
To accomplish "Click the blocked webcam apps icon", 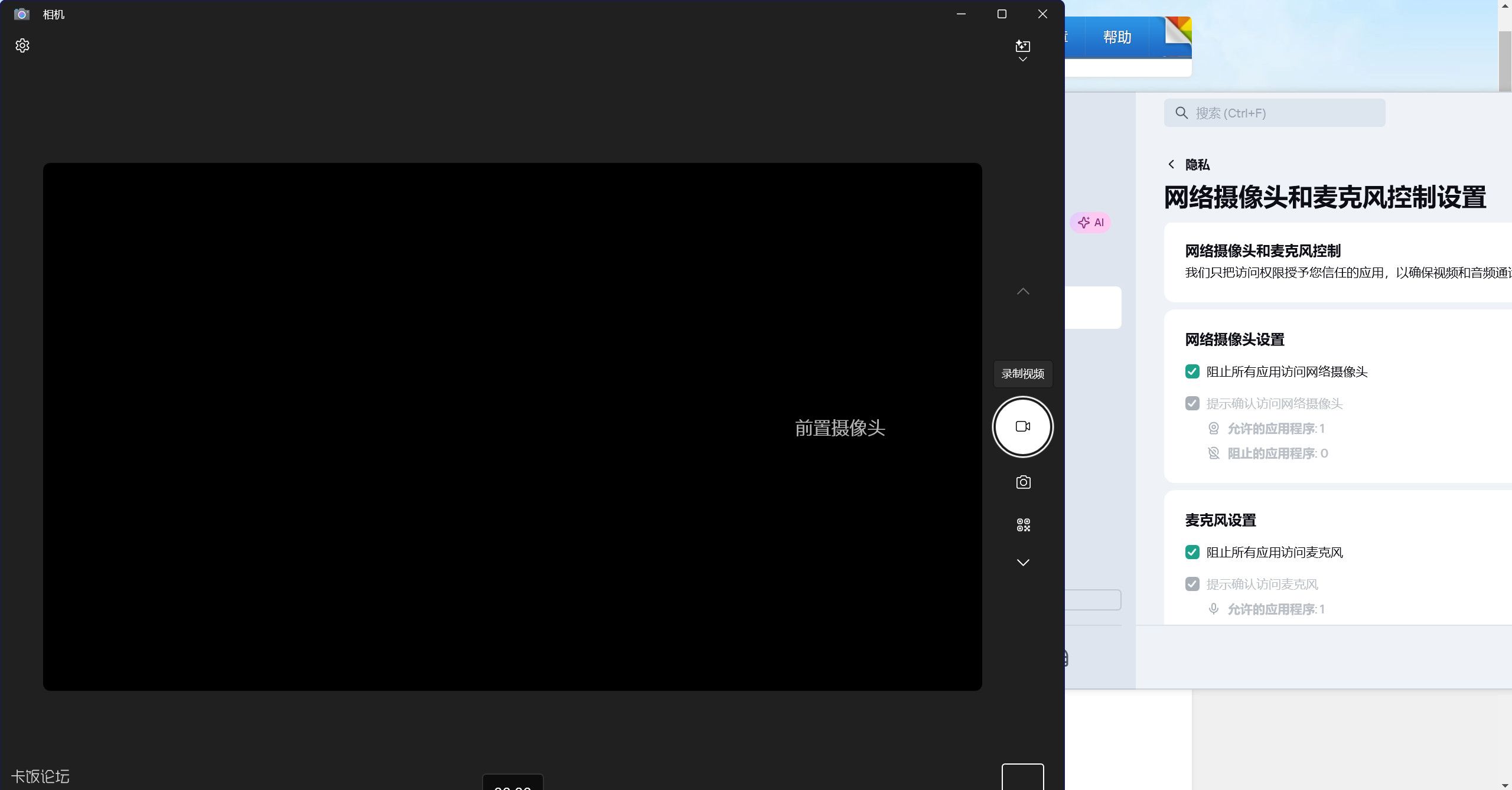I will pos(1214,453).
